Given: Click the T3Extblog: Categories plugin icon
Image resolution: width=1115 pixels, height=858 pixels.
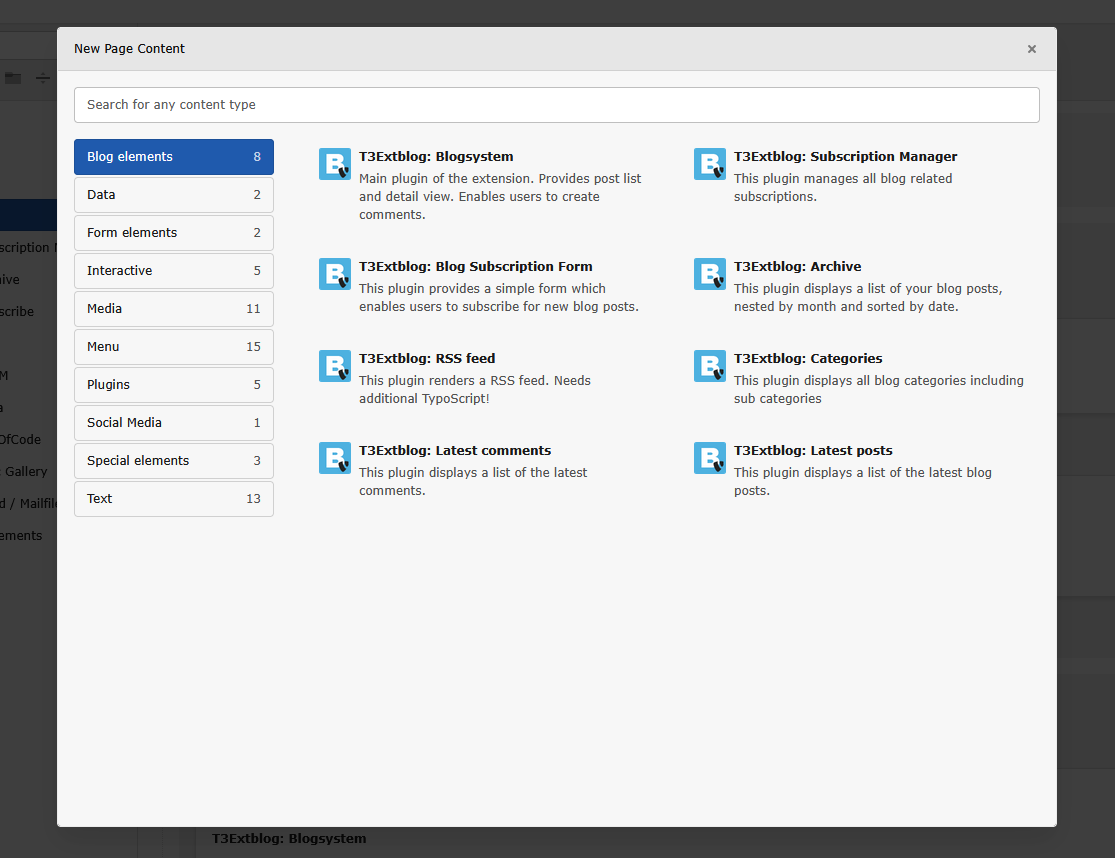Looking at the screenshot, I should tap(709, 365).
